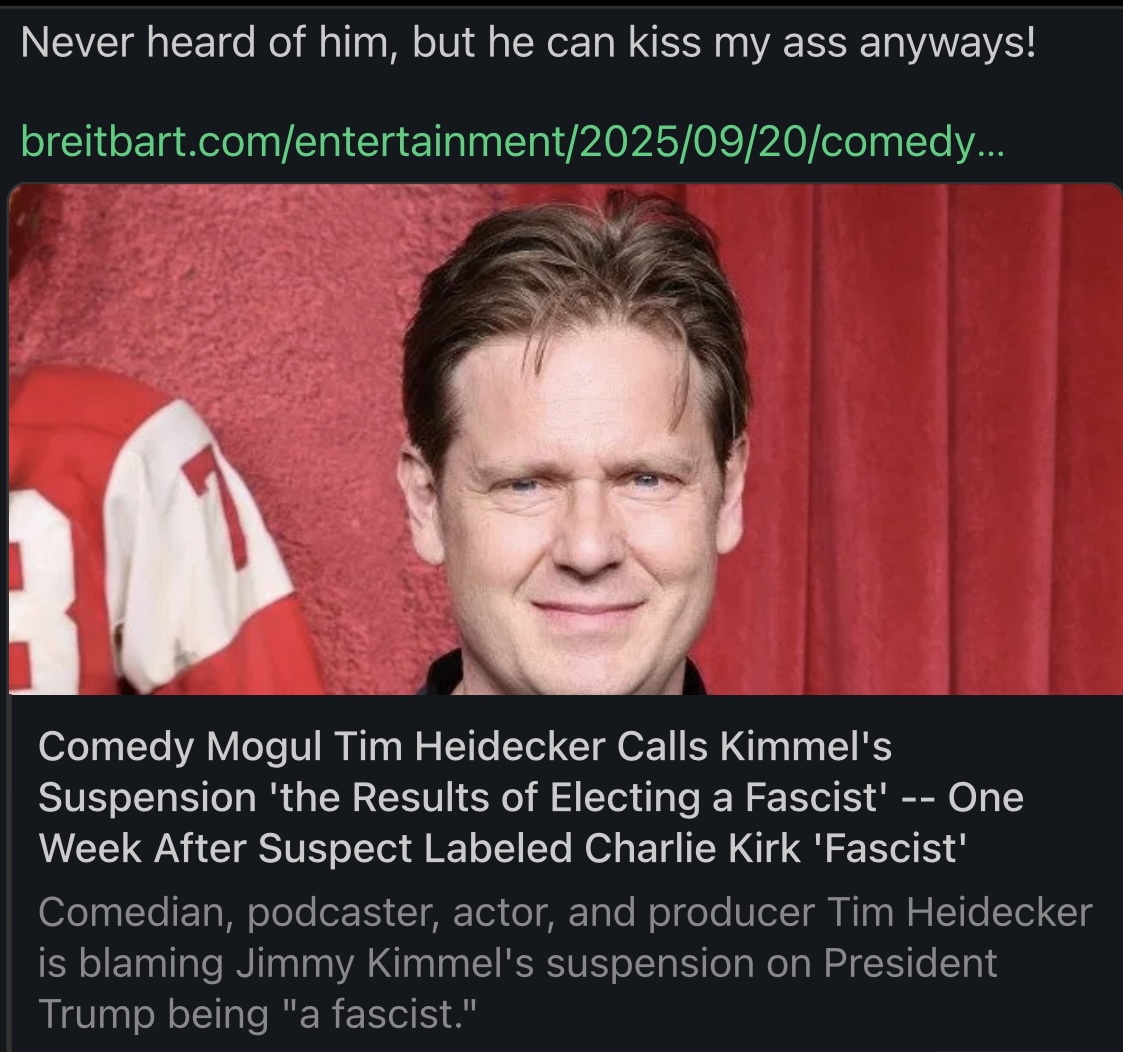
Task: Click the word 'Kimmel's' in the headline
Action: pos(805,746)
